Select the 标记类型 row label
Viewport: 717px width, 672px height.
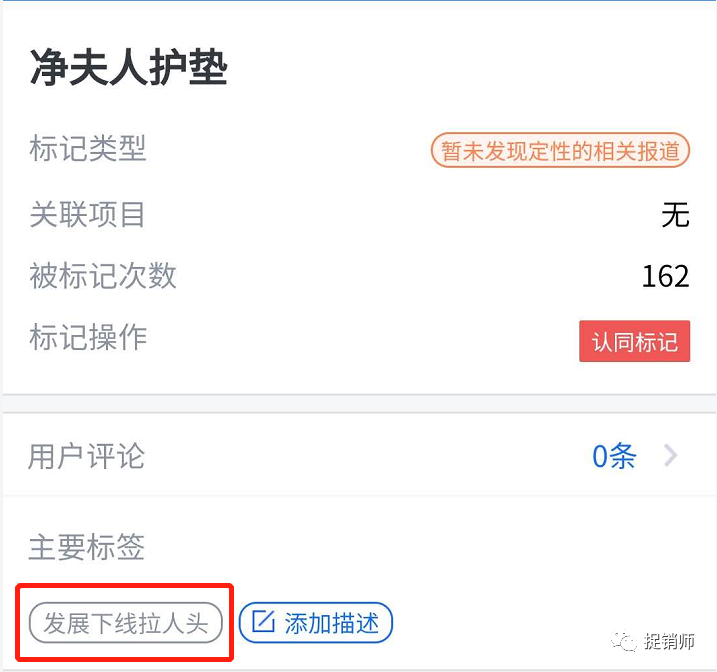(x=88, y=150)
